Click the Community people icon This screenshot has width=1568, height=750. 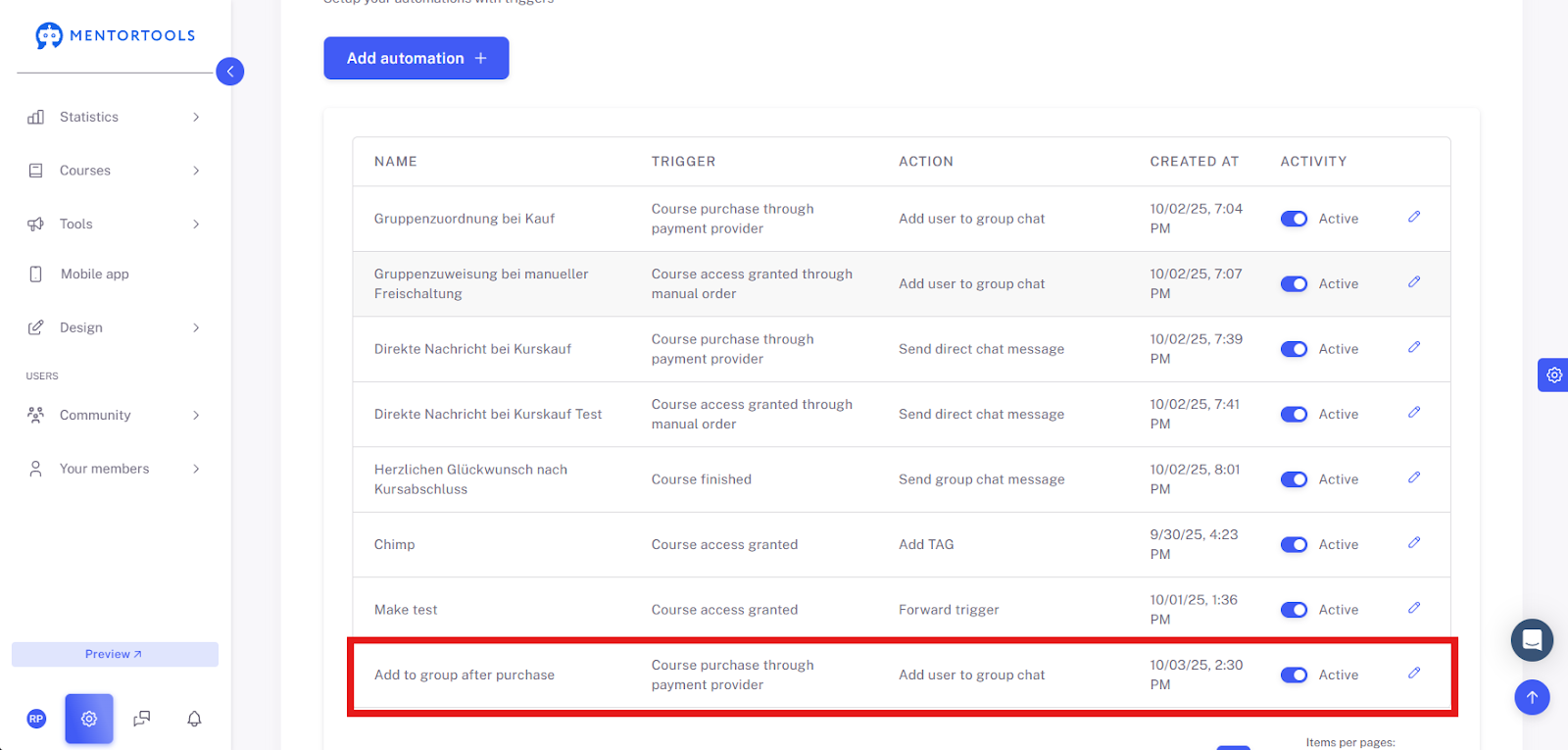36,415
